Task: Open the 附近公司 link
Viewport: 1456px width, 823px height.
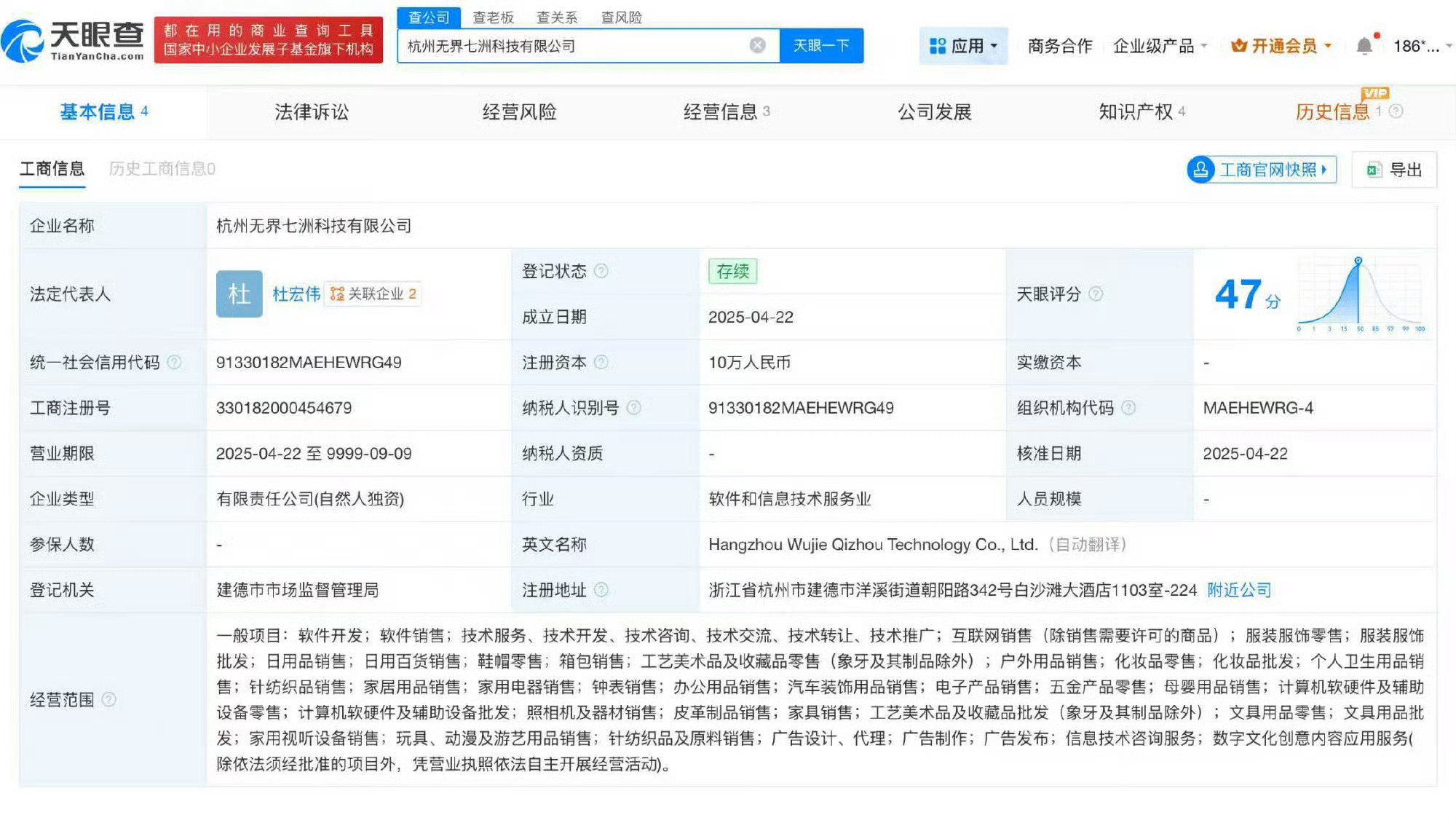Action: point(1239,590)
